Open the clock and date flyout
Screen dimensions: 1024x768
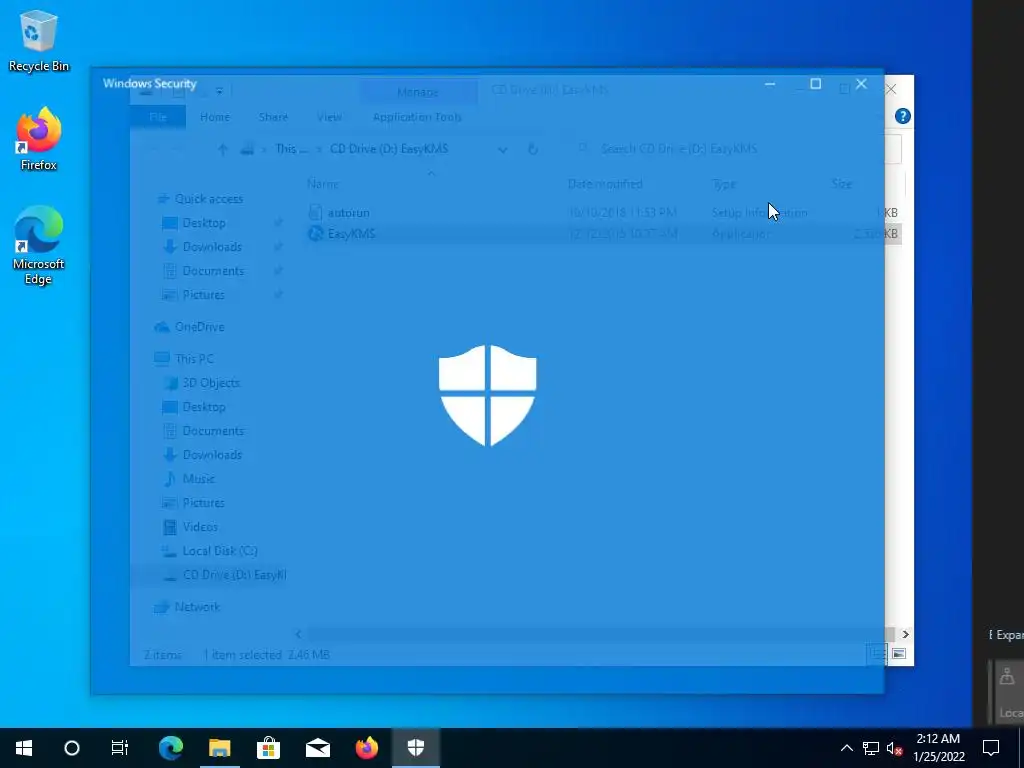coord(938,748)
